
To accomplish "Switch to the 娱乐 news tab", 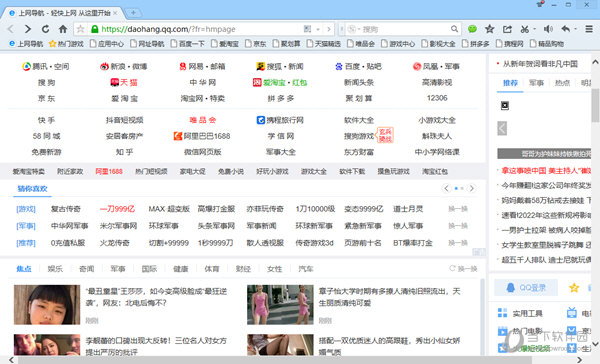I will click(x=55, y=269).
